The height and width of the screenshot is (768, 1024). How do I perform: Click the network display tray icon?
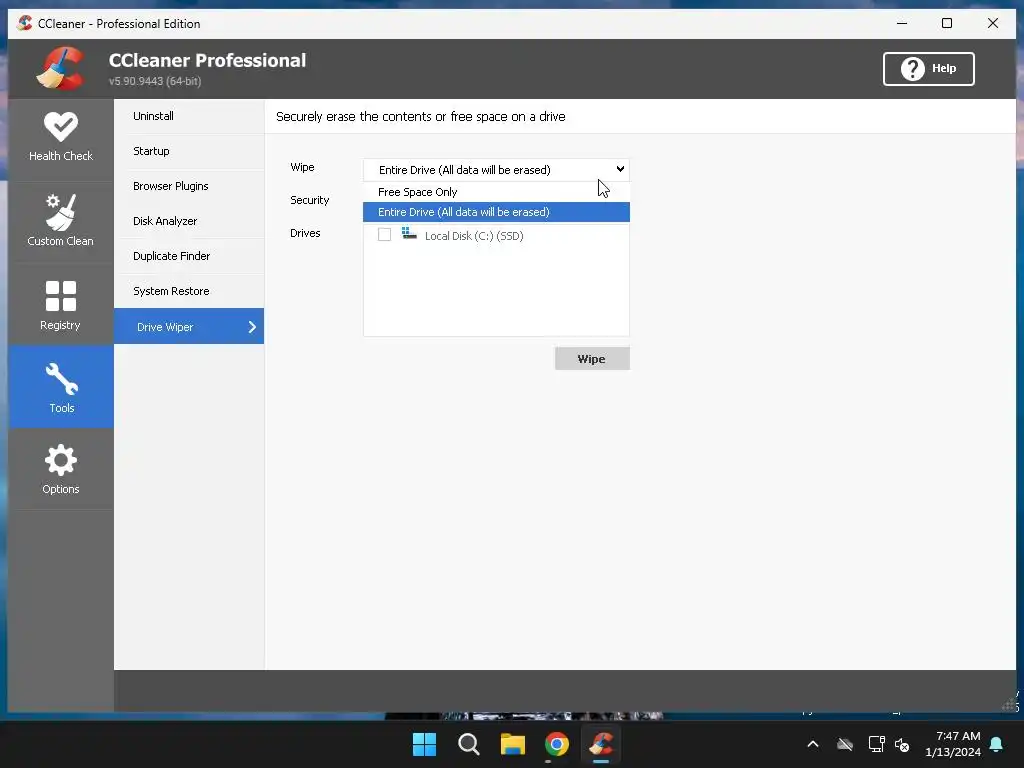coord(876,744)
